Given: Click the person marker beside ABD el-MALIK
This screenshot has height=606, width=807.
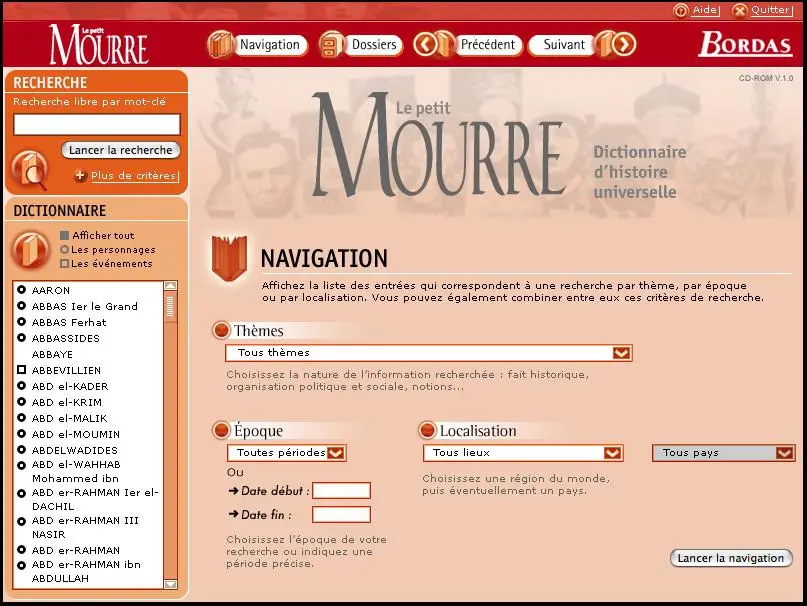Looking at the screenshot, I should (22, 418).
